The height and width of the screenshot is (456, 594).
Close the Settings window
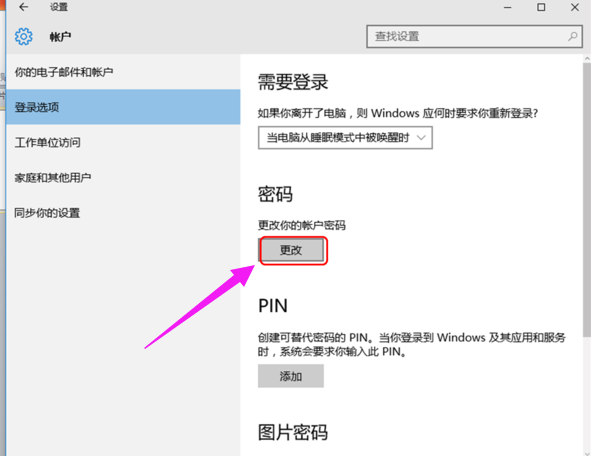(x=575, y=7)
